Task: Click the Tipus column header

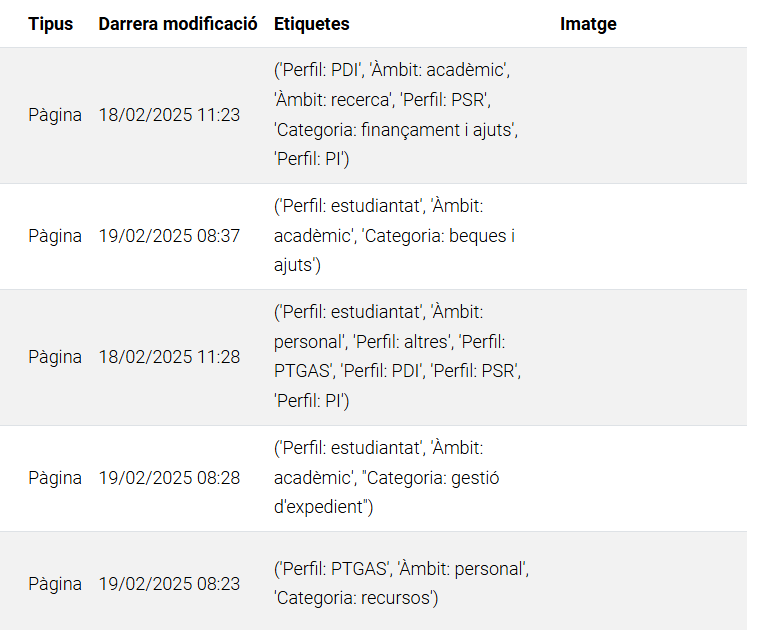Action: (x=50, y=24)
